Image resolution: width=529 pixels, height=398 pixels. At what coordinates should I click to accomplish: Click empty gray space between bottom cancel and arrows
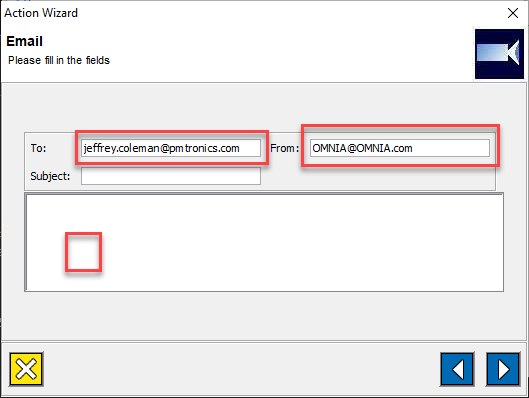pos(241,369)
